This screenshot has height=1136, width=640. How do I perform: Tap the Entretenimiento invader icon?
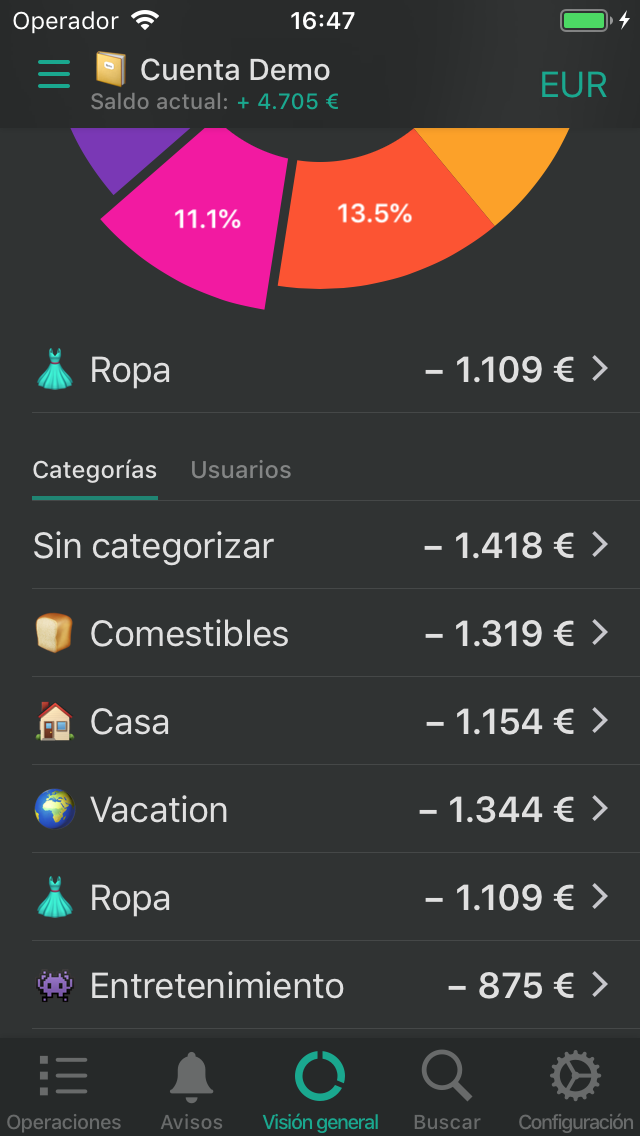pos(54,986)
